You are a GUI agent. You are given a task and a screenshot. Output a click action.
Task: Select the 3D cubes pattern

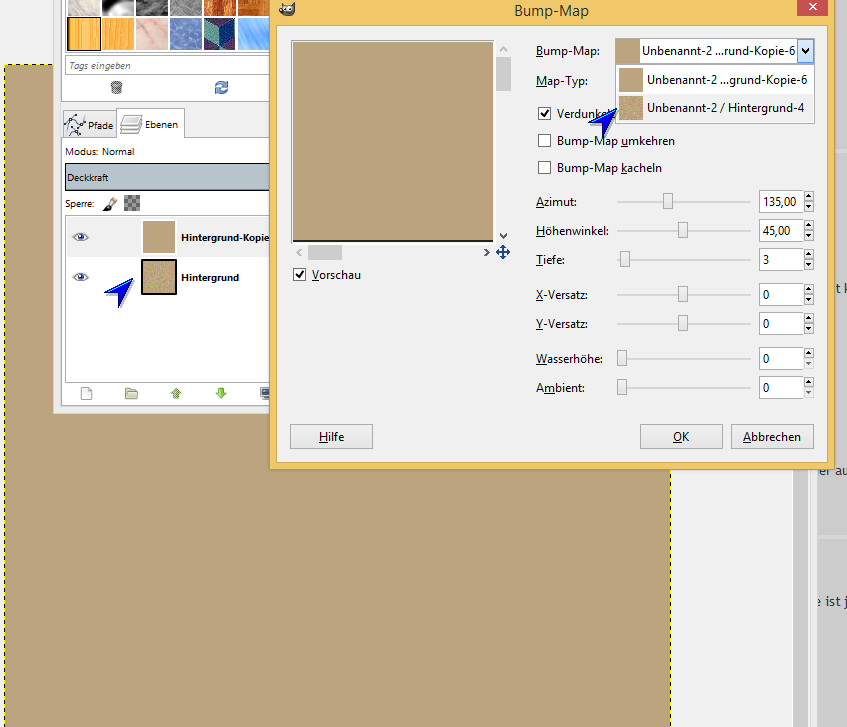(220, 33)
